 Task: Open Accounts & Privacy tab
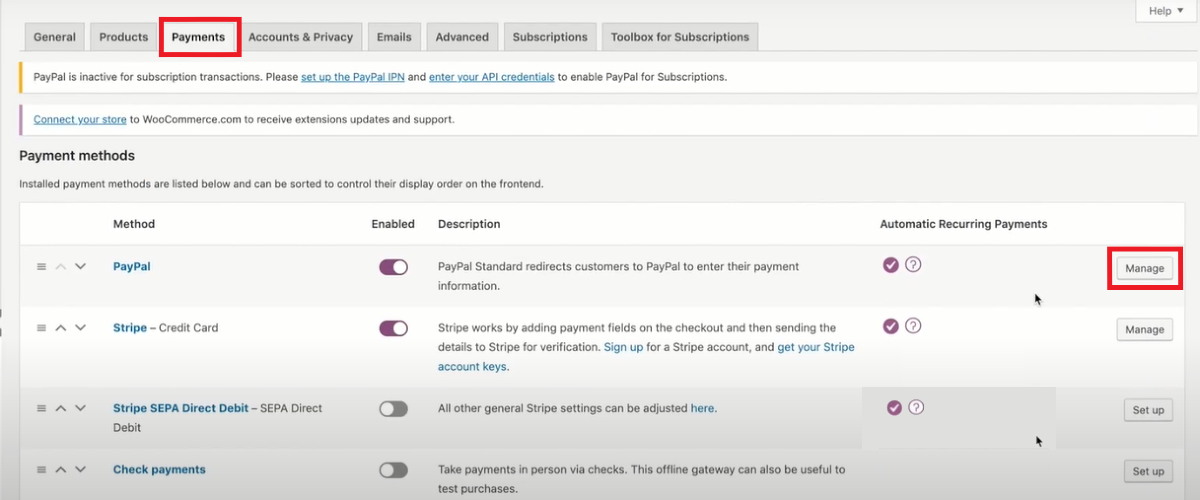(x=300, y=37)
